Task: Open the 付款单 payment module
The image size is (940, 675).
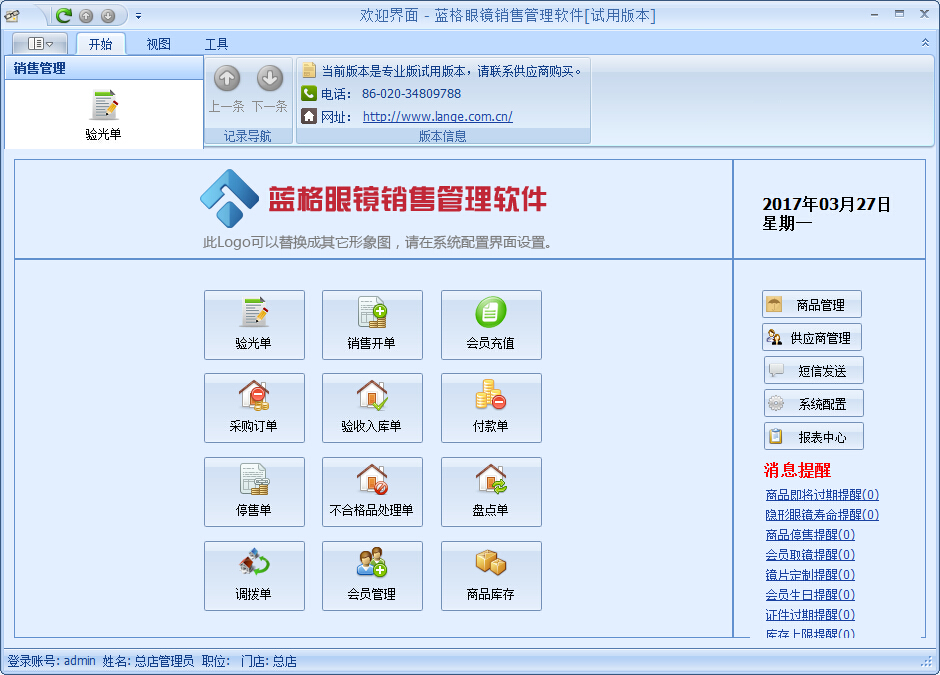Action: click(x=490, y=408)
